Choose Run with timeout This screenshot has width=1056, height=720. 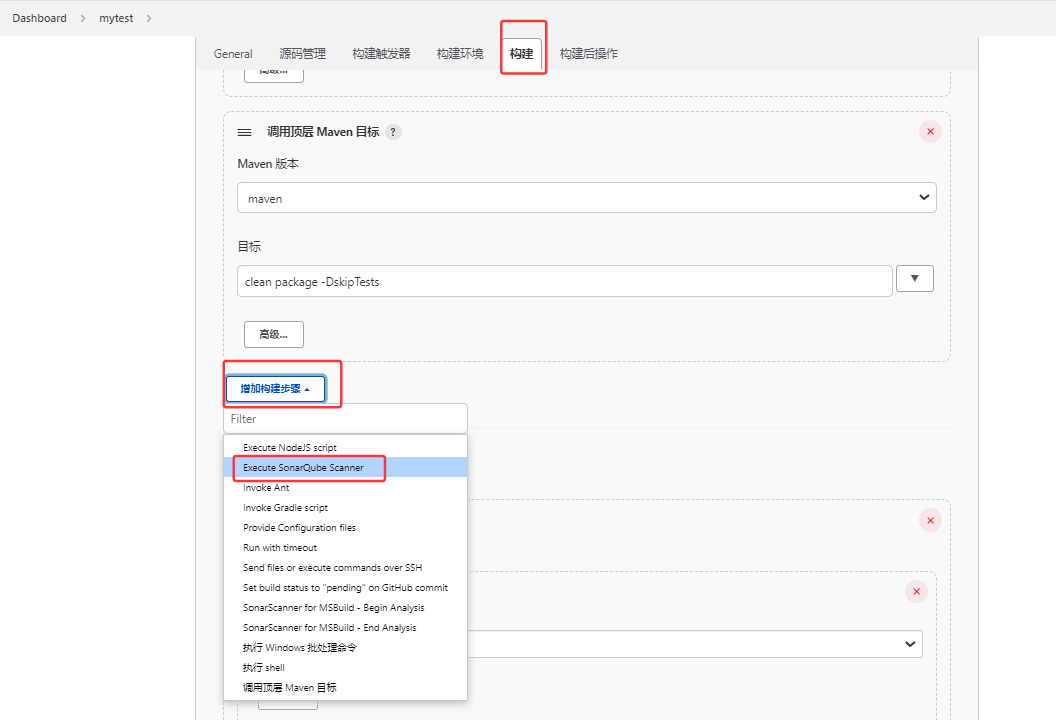point(279,548)
